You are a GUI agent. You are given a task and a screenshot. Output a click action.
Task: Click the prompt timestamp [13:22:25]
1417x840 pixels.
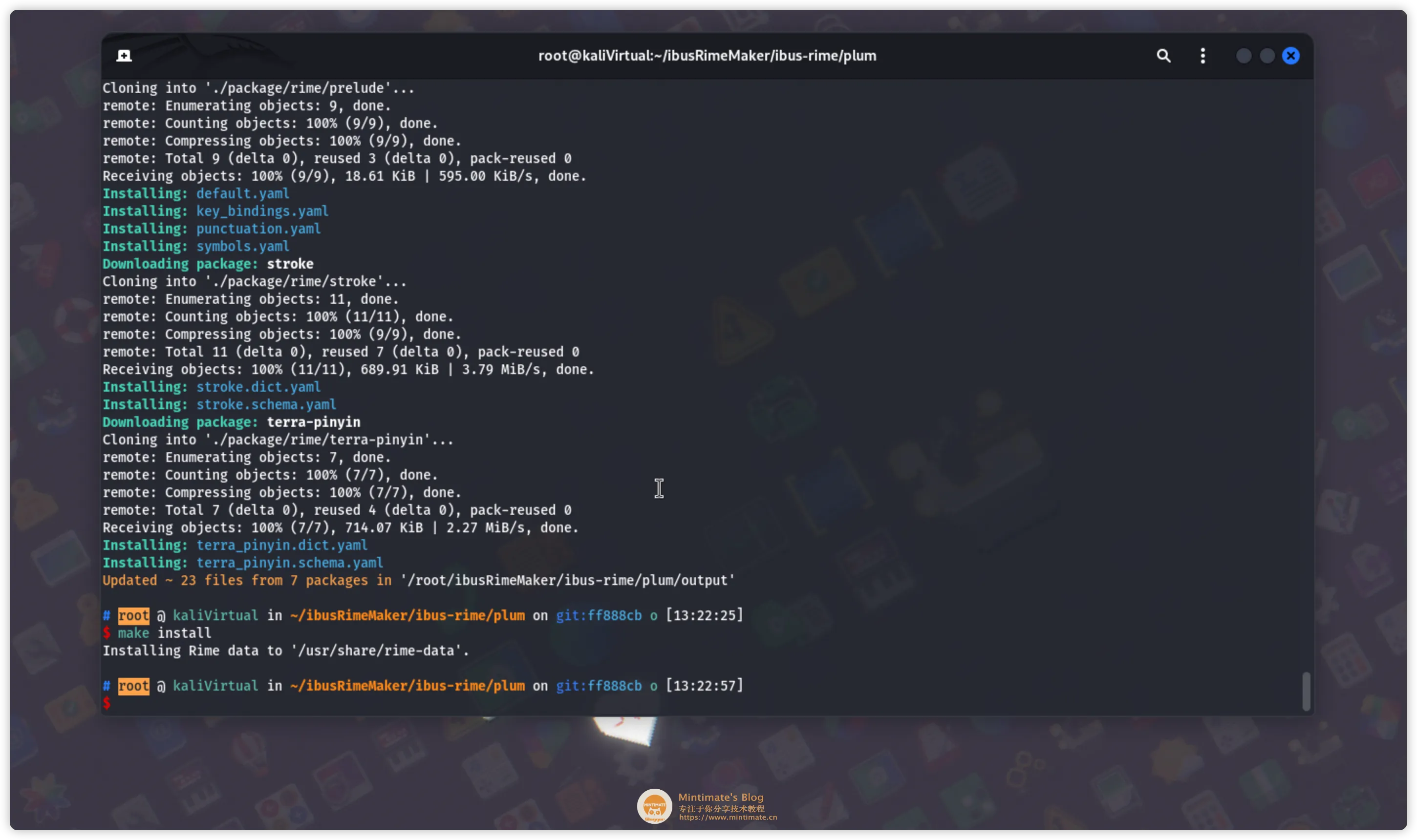point(704,615)
